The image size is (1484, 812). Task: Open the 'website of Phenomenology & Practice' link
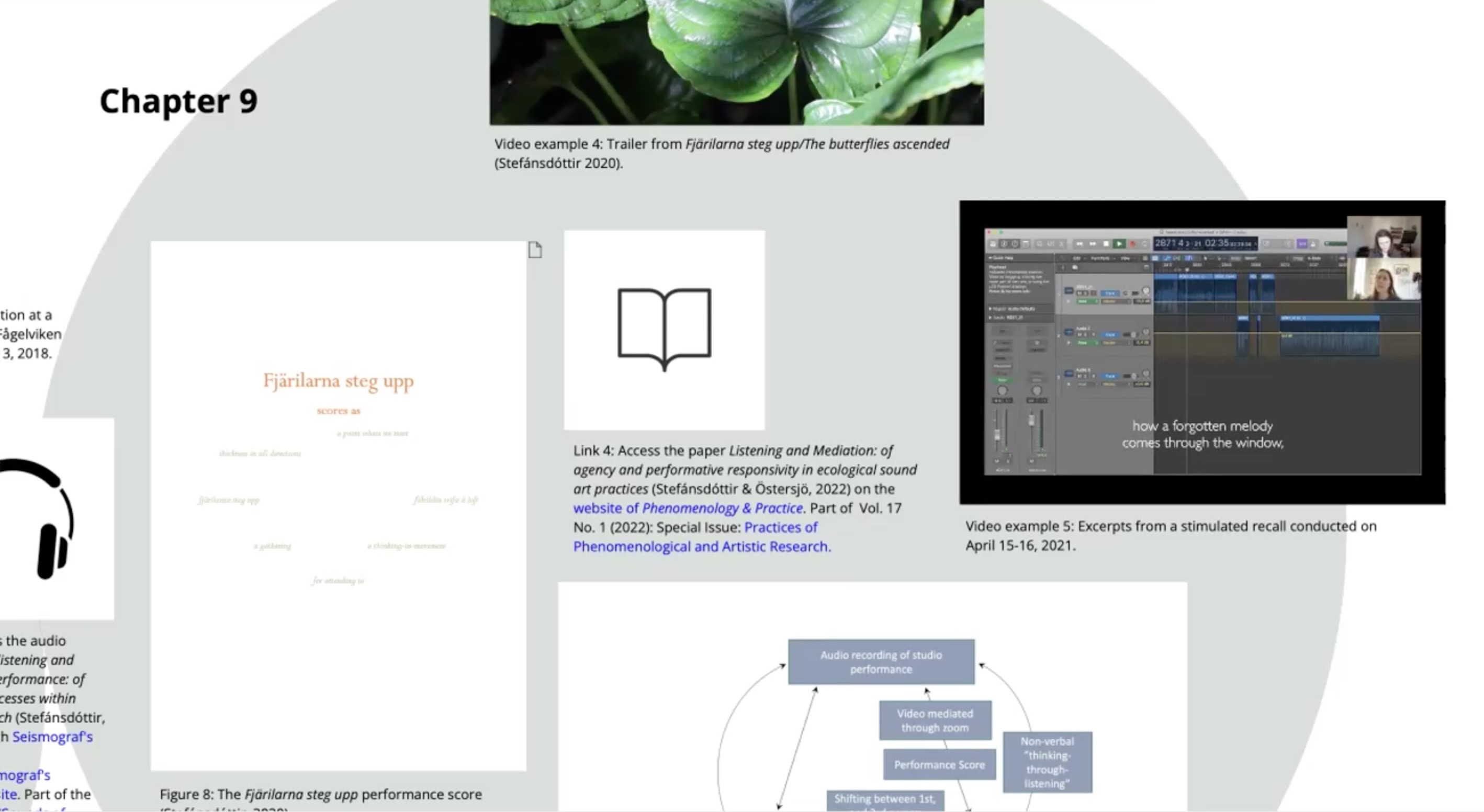(687, 508)
